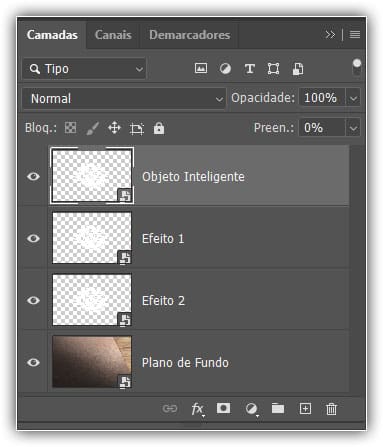Select layer named Plano de Fundo

click(185, 363)
